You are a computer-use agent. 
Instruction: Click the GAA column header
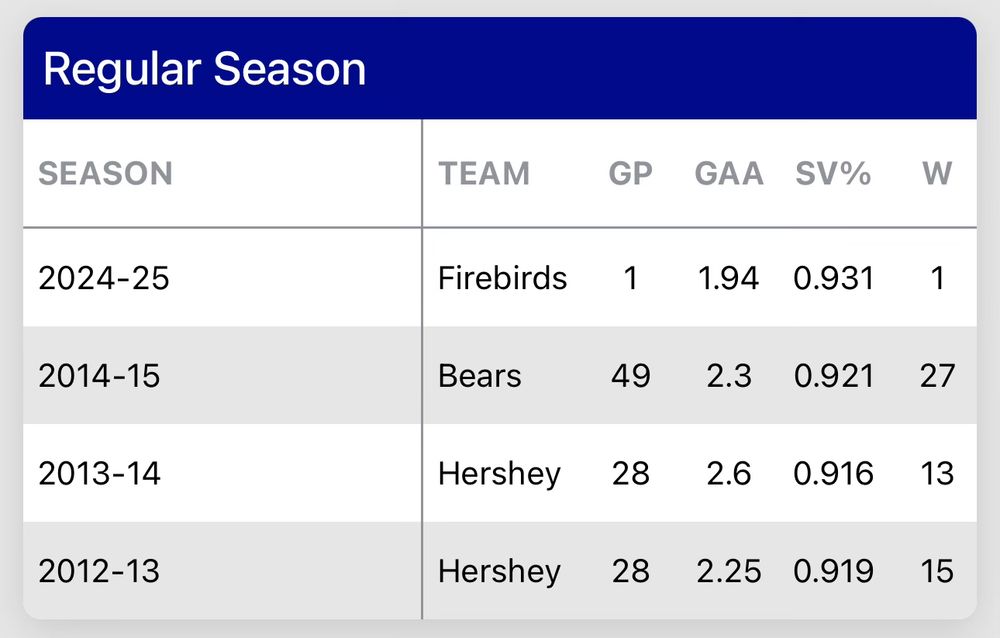point(729,174)
